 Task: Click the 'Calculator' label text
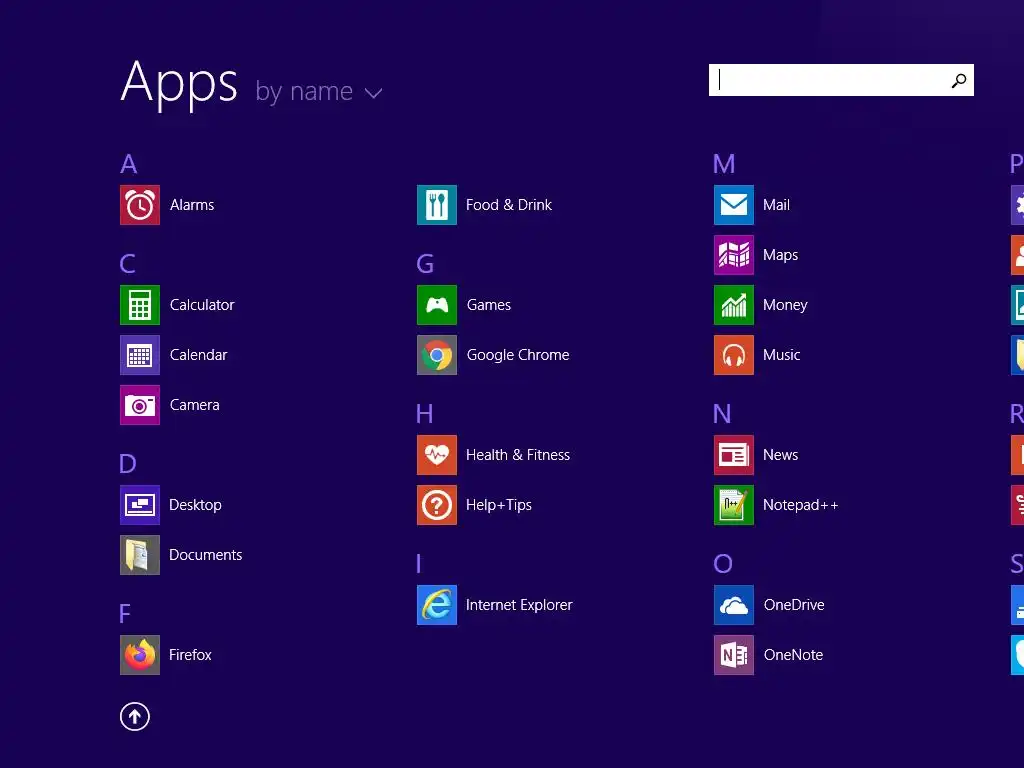[x=202, y=305]
